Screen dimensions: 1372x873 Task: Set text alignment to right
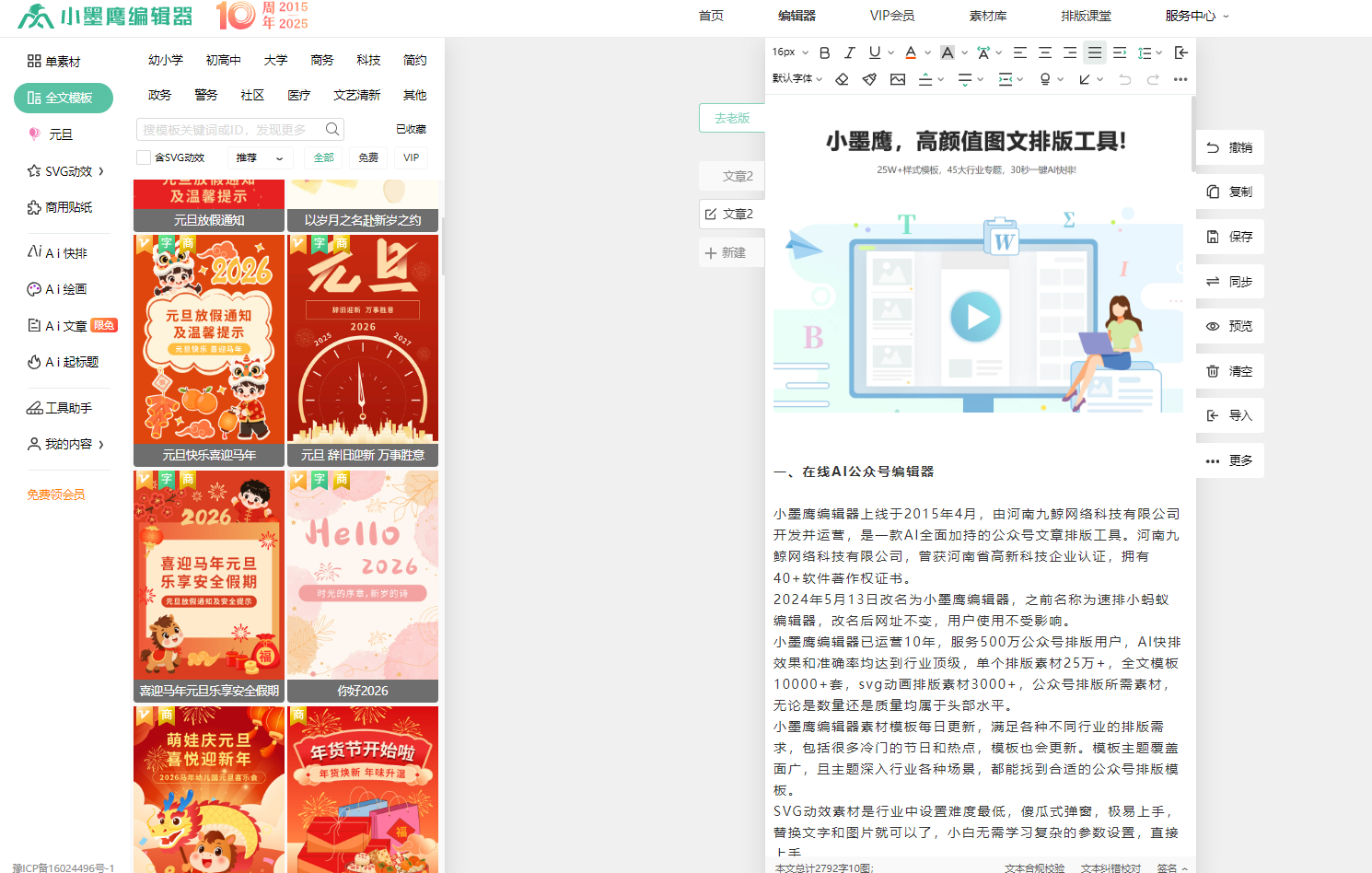pos(1070,52)
